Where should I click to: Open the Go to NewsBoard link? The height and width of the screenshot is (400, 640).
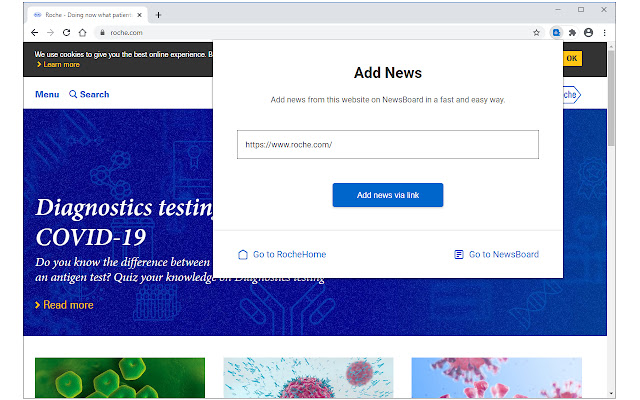click(496, 254)
